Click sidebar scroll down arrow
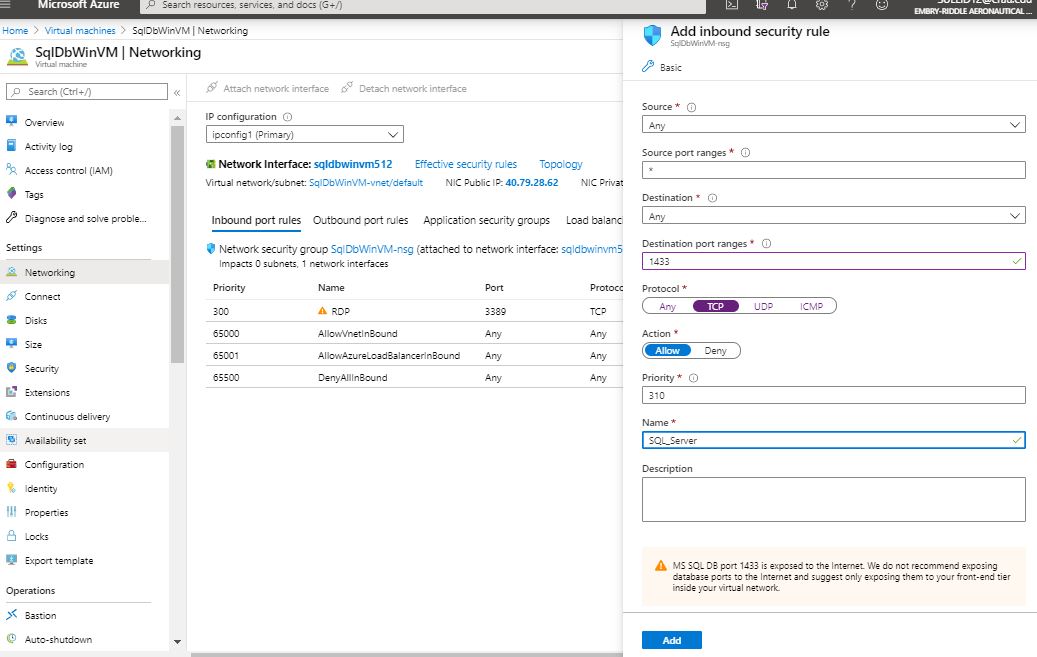The width and height of the screenshot is (1037, 657). 177,641
